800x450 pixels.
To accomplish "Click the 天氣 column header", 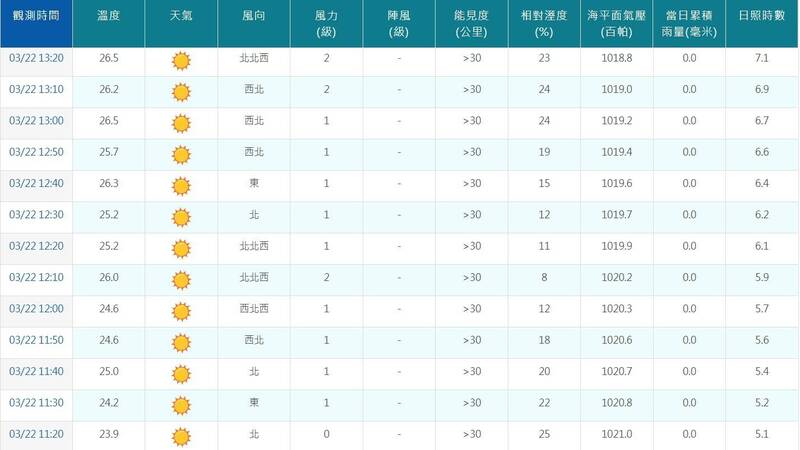I will [x=181, y=23].
